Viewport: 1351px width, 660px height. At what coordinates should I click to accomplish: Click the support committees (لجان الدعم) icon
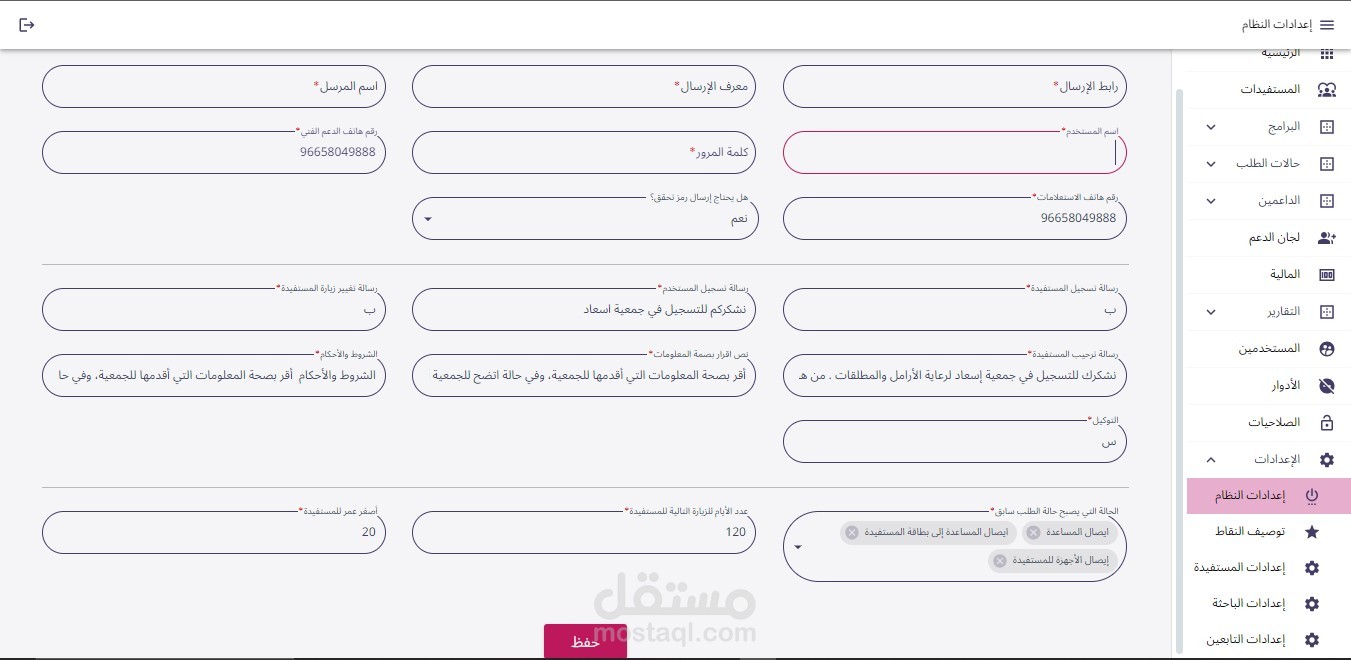(1327, 238)
